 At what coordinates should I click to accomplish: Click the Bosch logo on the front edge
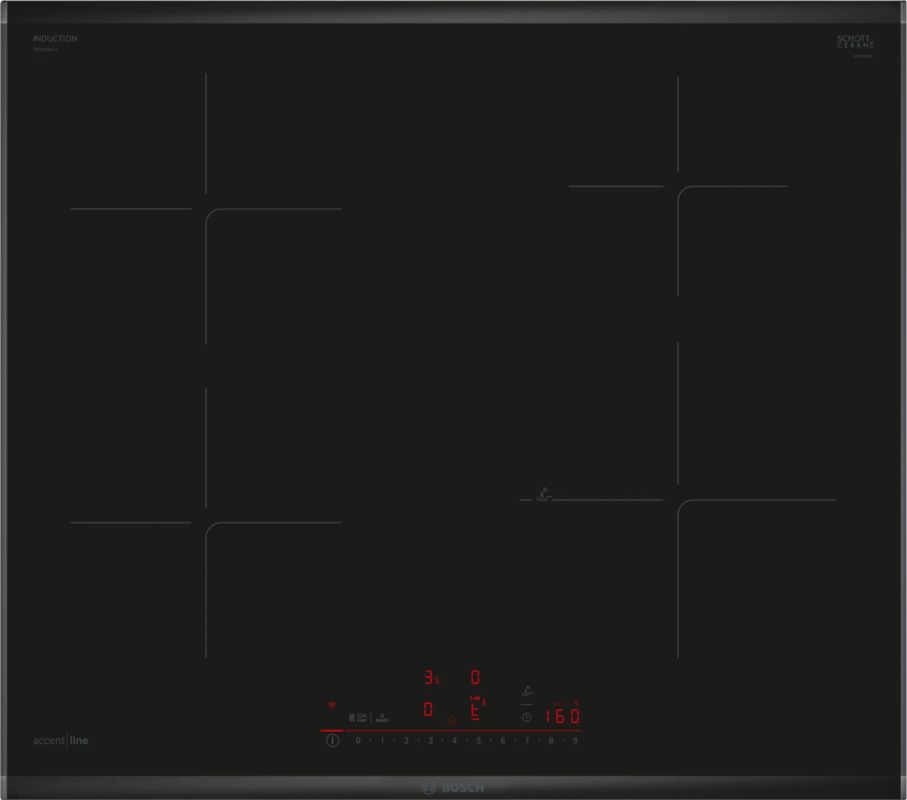pyautogui.click(x=455, y=787)
